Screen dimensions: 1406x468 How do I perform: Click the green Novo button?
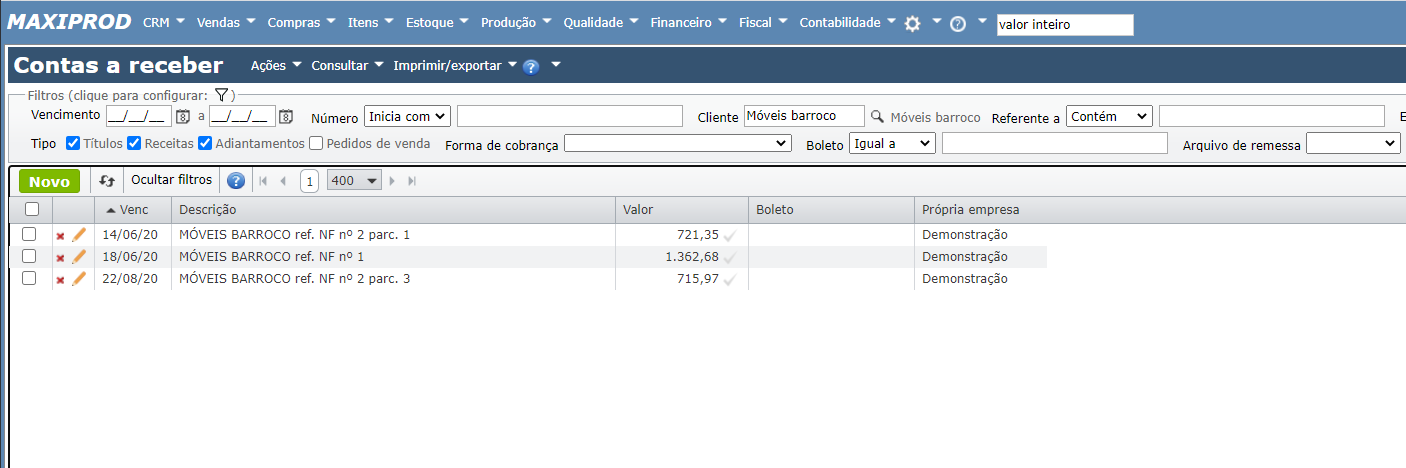point(49,181)
